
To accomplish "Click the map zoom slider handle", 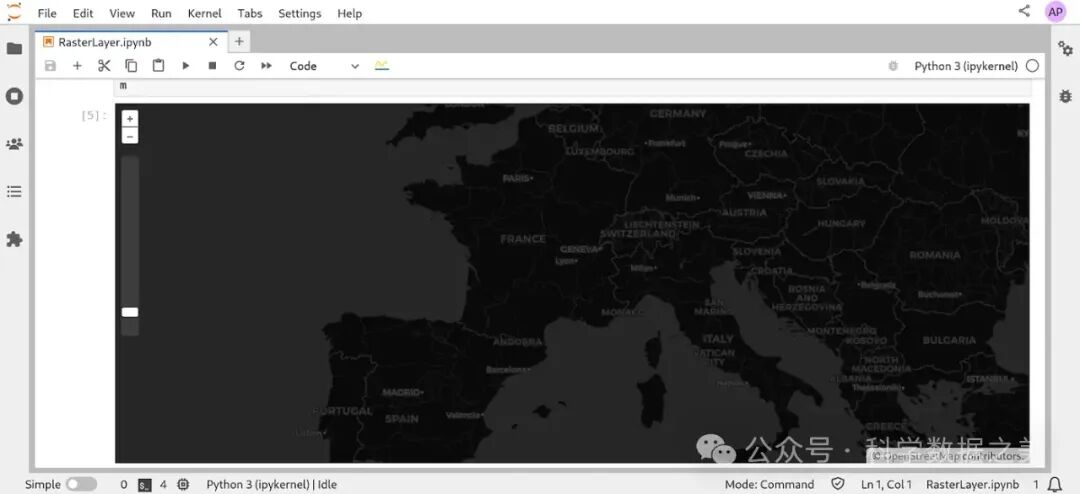I will point(130,312).
